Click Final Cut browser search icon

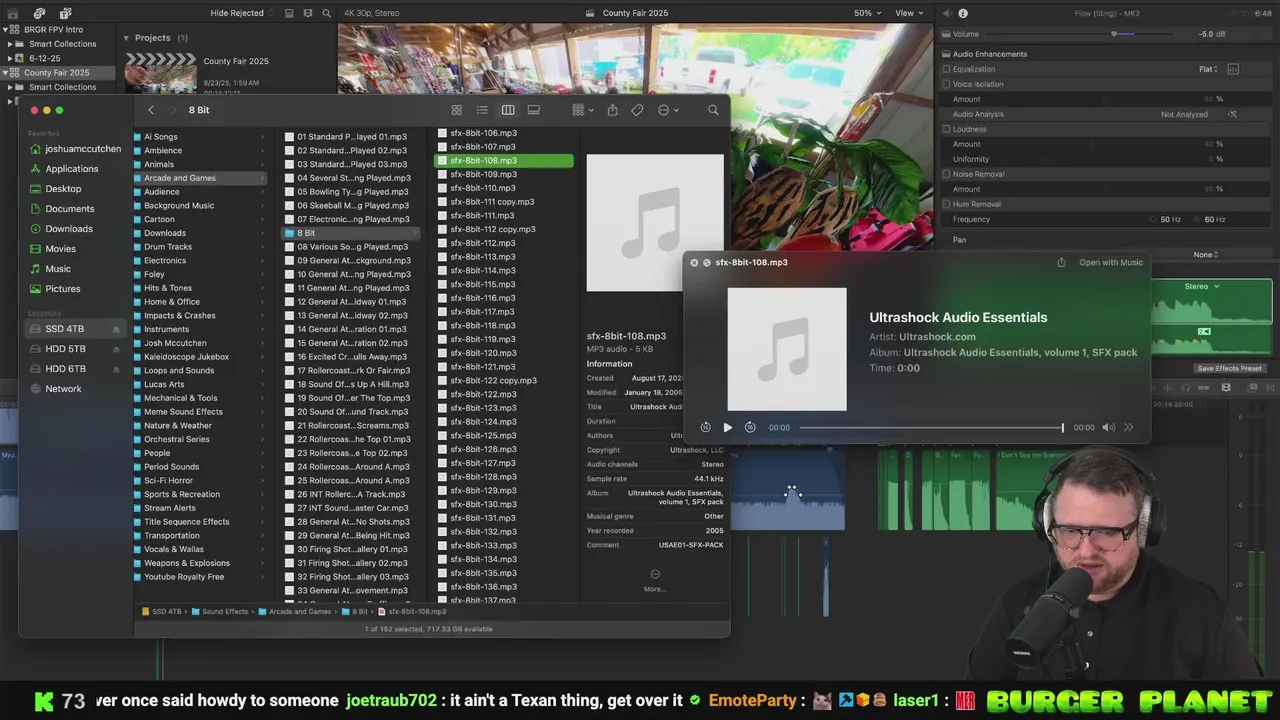(327, 13)
